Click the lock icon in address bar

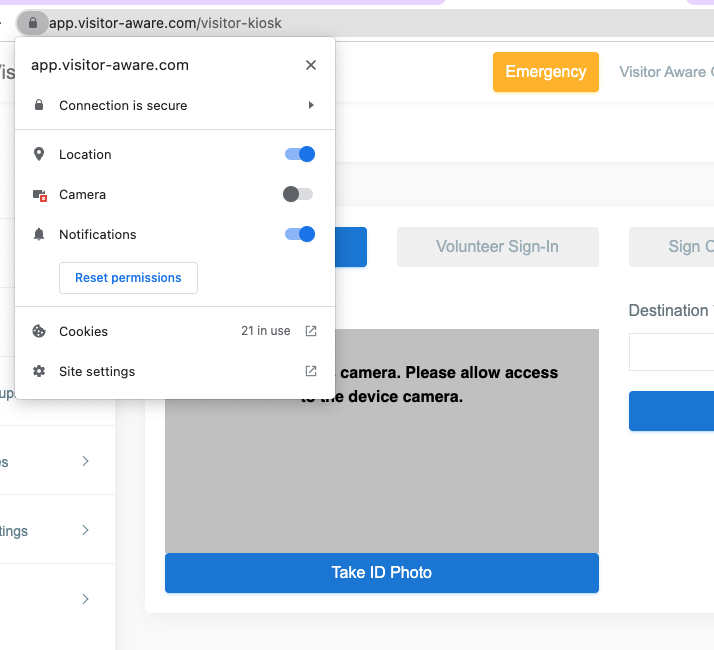point(33,23)
